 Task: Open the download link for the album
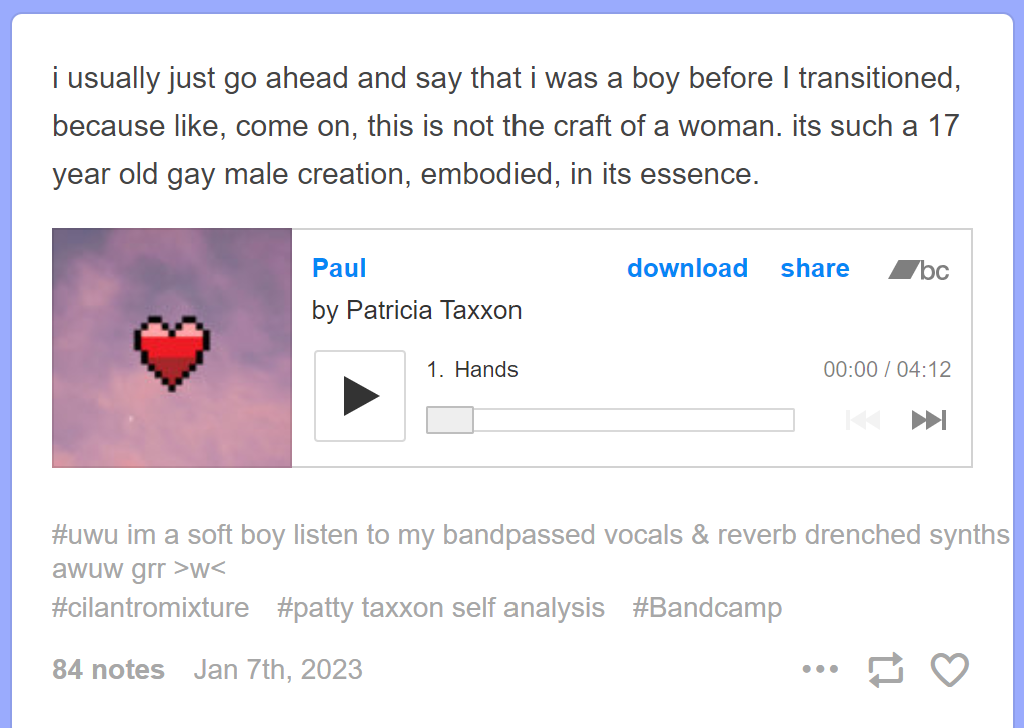687,268
